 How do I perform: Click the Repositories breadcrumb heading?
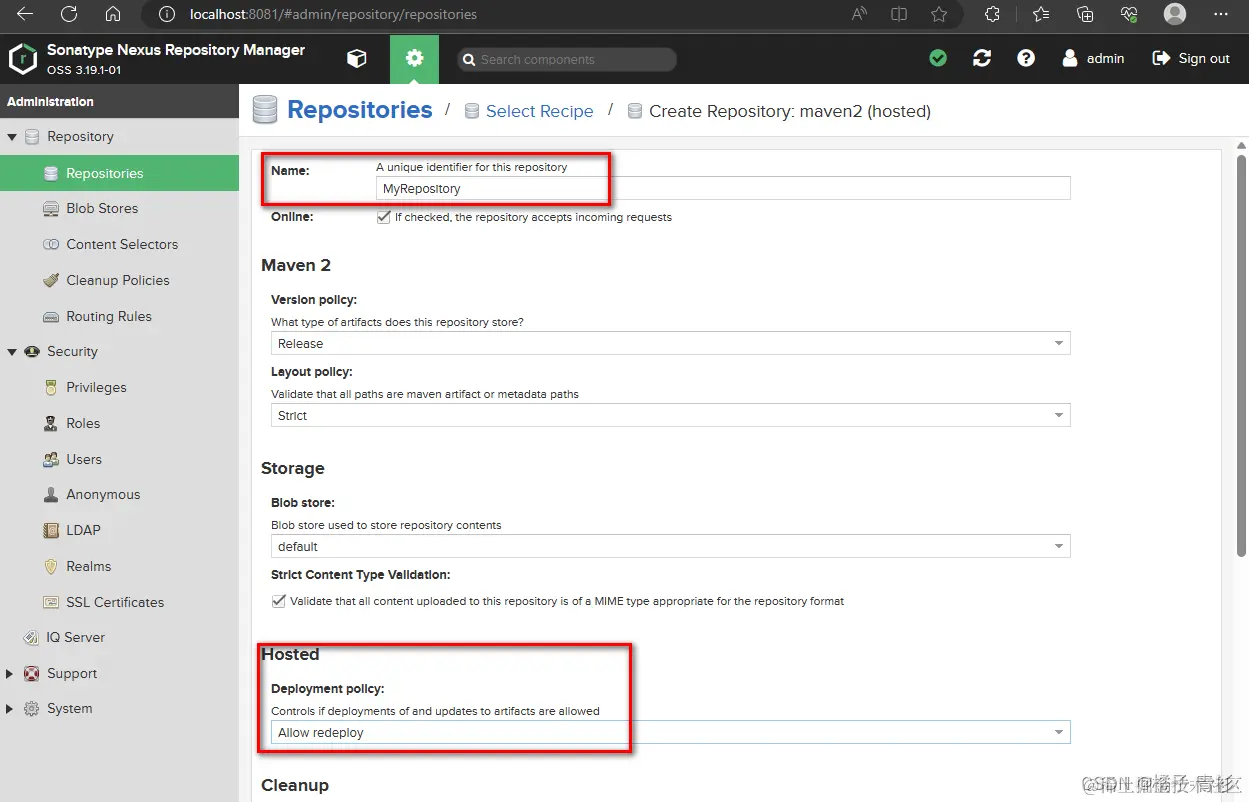tap(360, 110)
